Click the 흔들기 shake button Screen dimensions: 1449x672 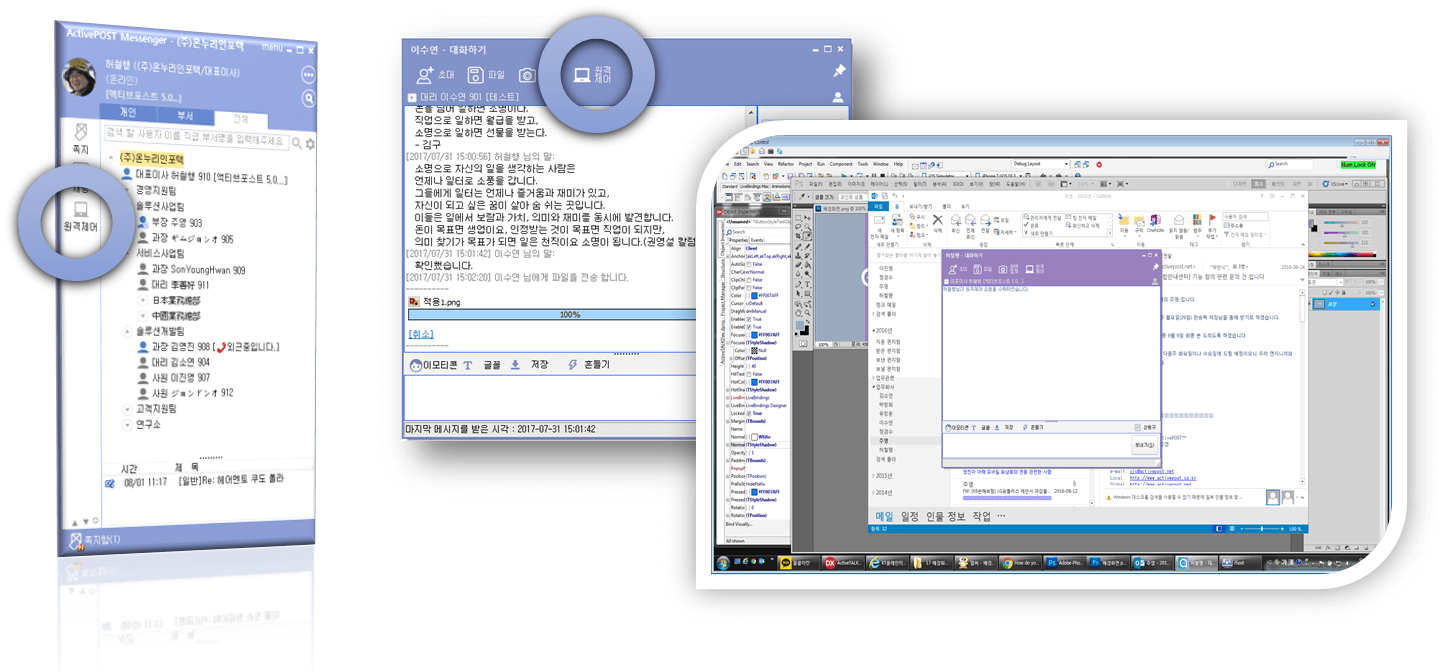coord(588,365)
